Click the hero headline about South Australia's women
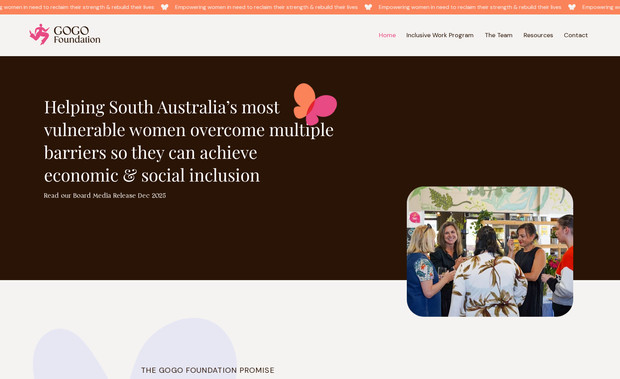 189,141
